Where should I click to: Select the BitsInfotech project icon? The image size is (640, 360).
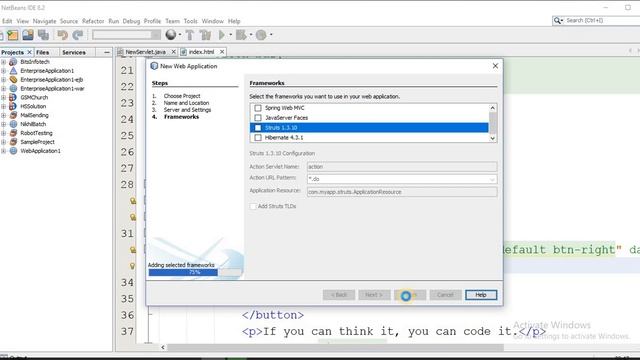13,62
